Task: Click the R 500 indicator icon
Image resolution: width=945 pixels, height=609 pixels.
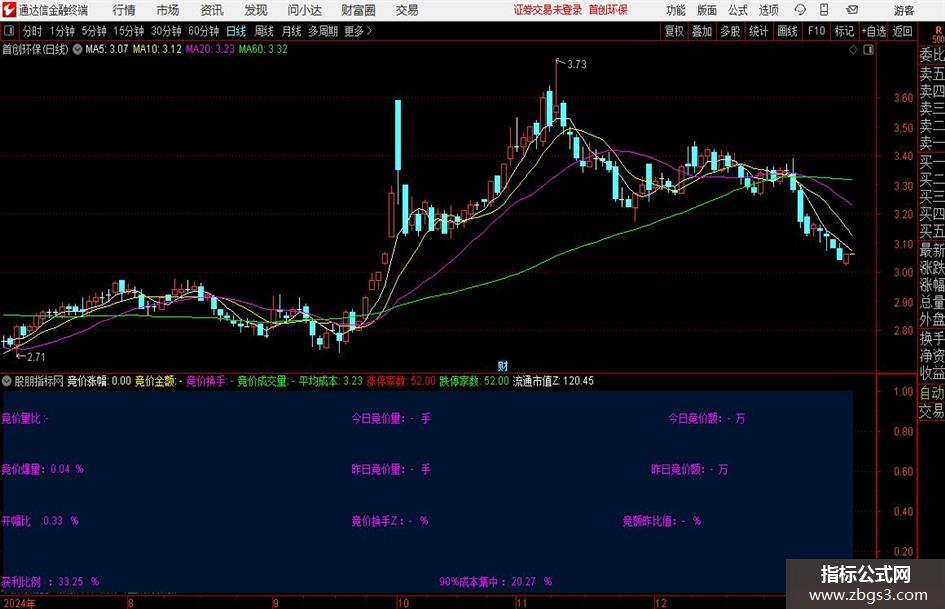Action: coord(938,35)
